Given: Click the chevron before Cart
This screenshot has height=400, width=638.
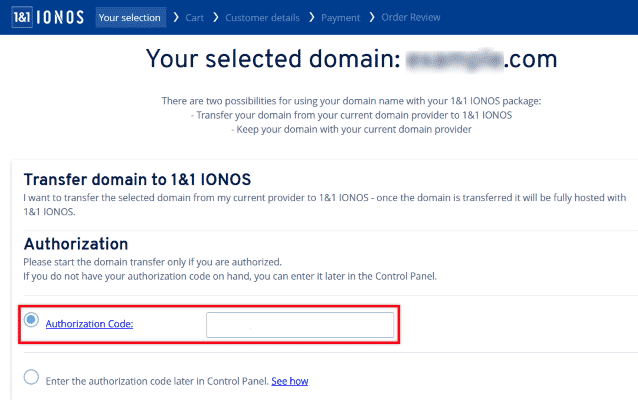Looking at the screenshot, I should pos(176,17).
